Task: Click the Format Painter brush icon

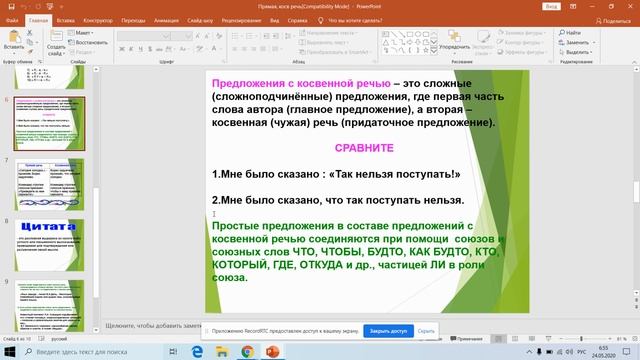Action: click(30, 52)
